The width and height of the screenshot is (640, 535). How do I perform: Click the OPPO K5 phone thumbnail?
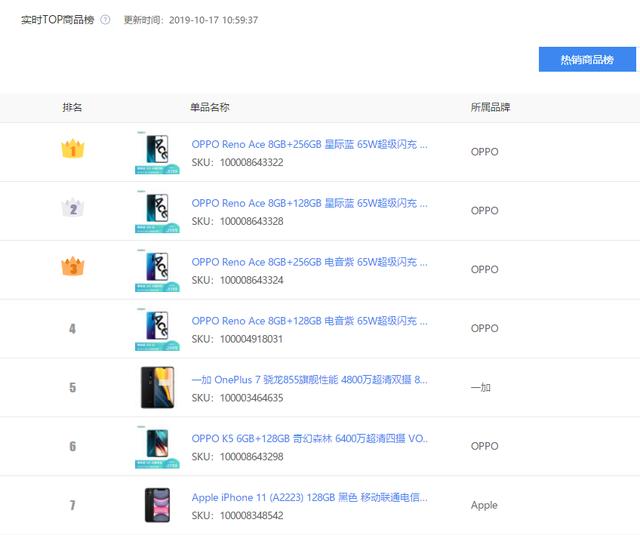(157, 447)
